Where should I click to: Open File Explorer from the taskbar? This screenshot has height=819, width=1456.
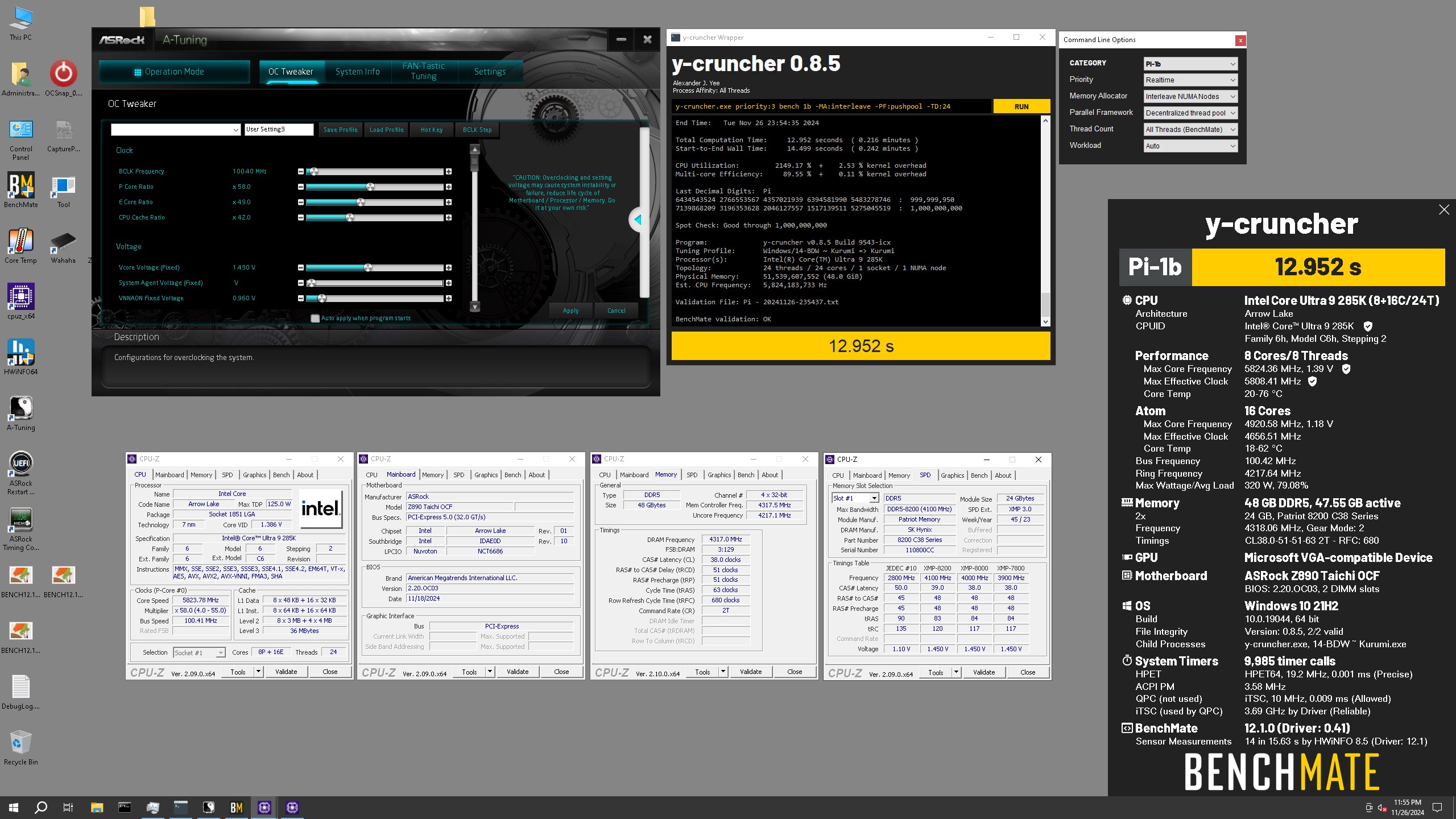(x=97, y=807)
